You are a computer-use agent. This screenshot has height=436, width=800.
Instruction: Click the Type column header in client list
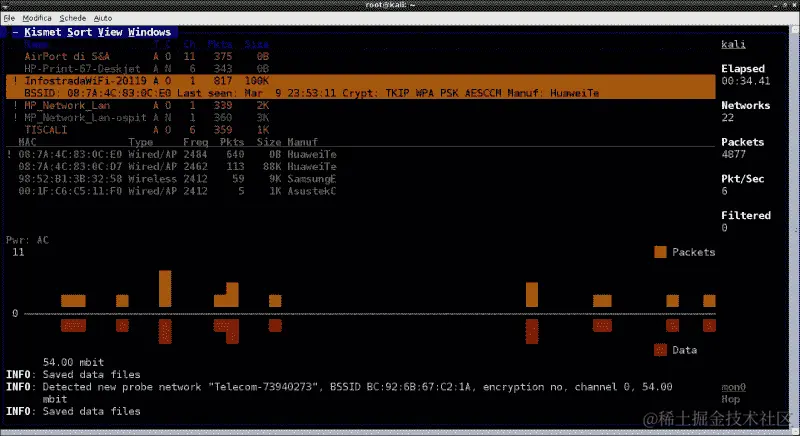click(x=140, y=142)
